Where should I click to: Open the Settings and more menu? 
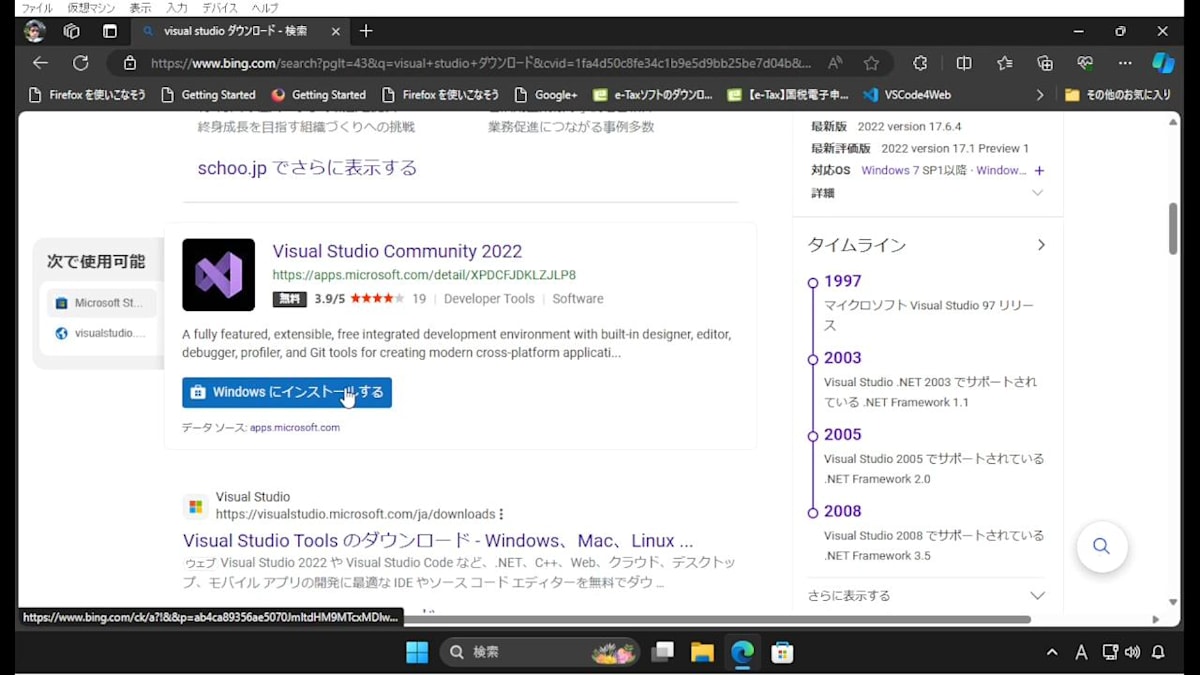[1124, 63]
